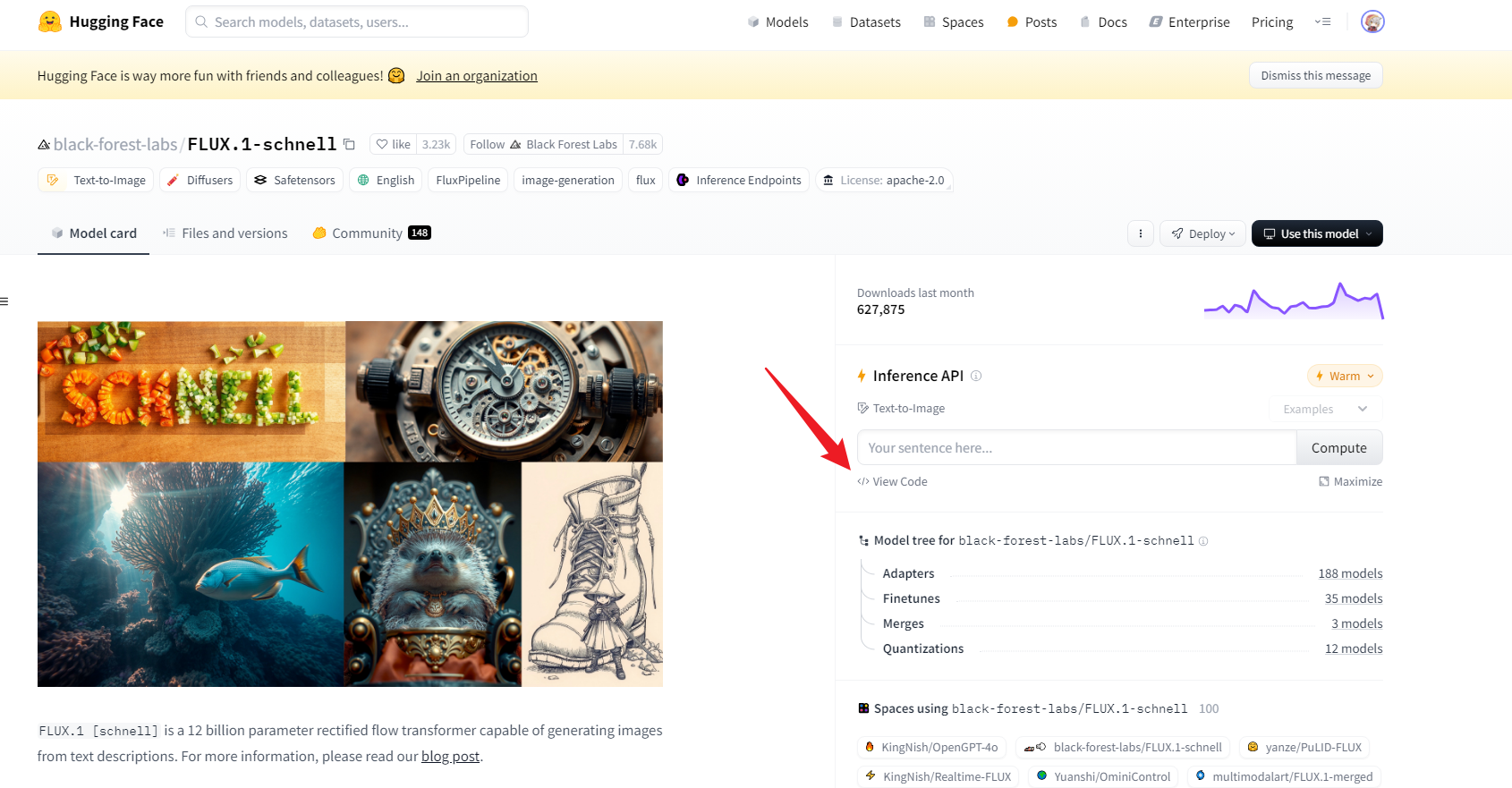
Task: Select the Diffusers tag
Action: click(x=200, y=180)
